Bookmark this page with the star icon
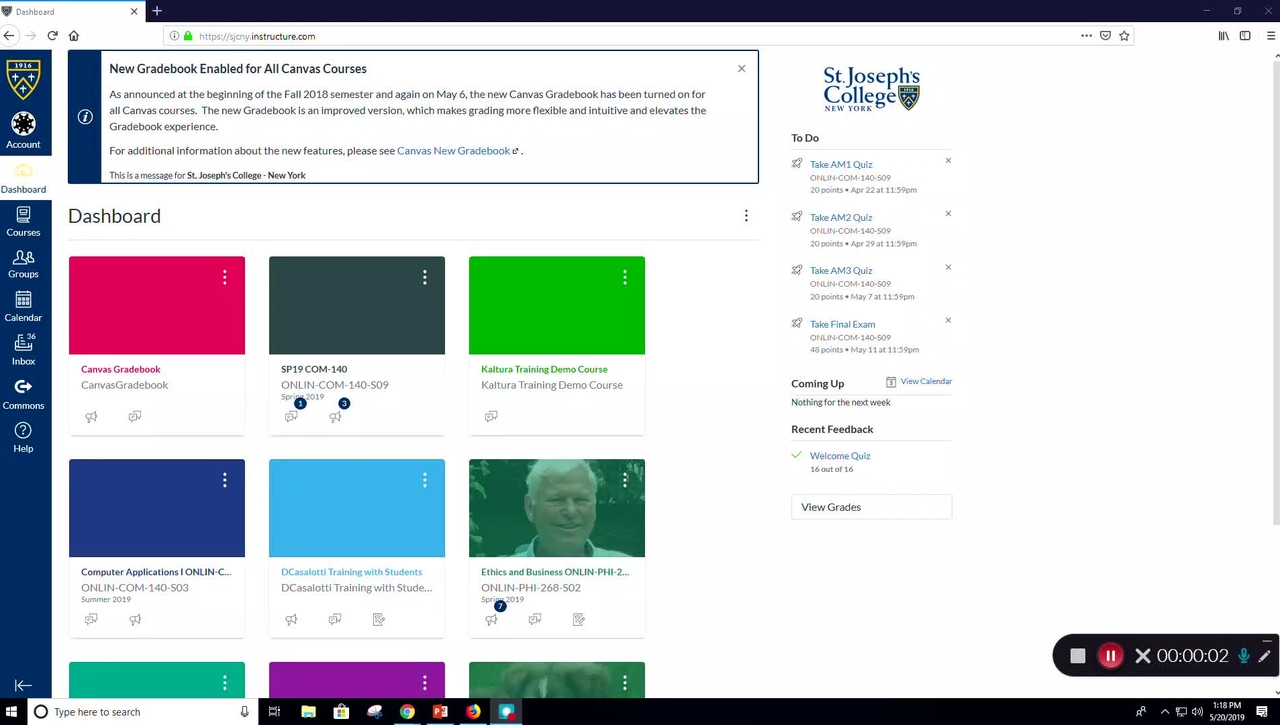 point(1124,36)
